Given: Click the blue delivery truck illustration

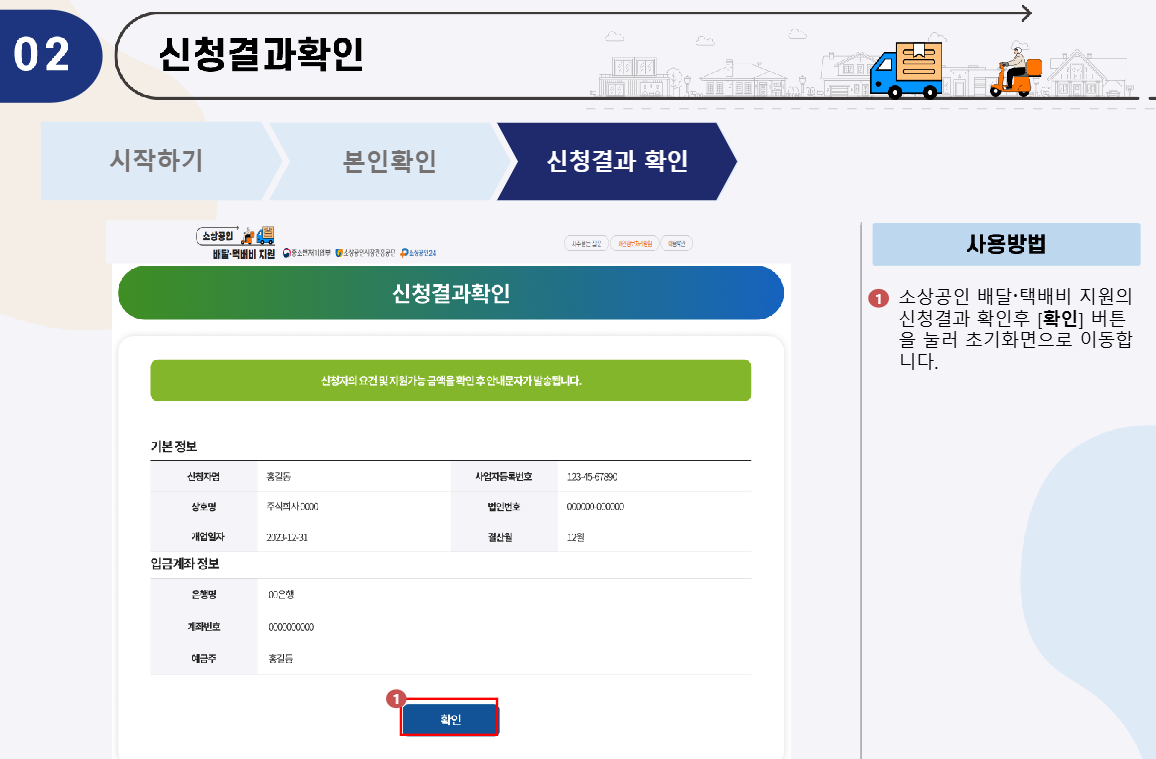Looking at the screenshot, I should click(906, 70).
